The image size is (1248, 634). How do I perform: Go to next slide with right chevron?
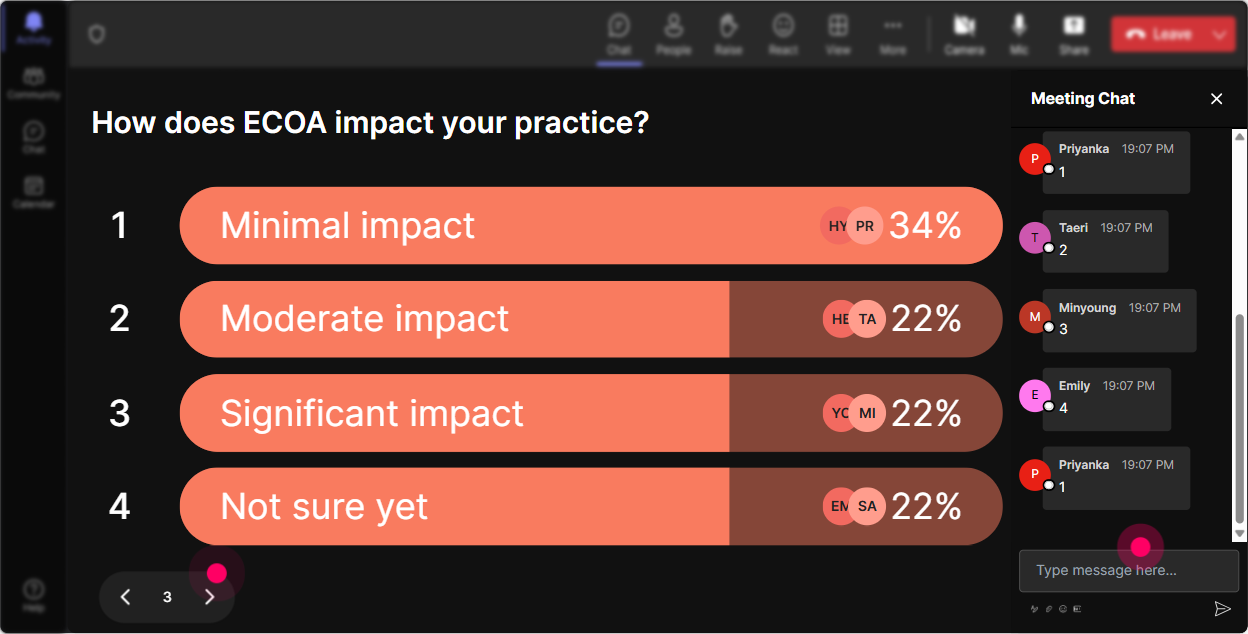(x=209, y=597)
